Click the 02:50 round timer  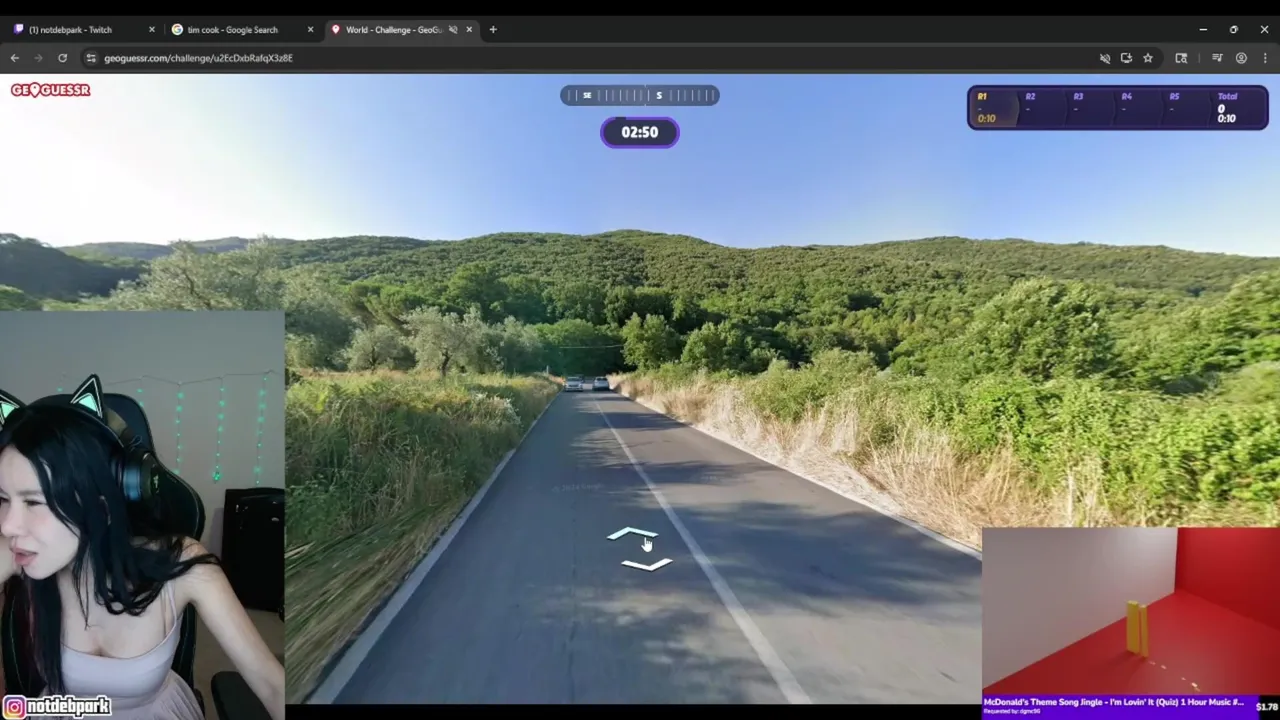pos(640,132)
